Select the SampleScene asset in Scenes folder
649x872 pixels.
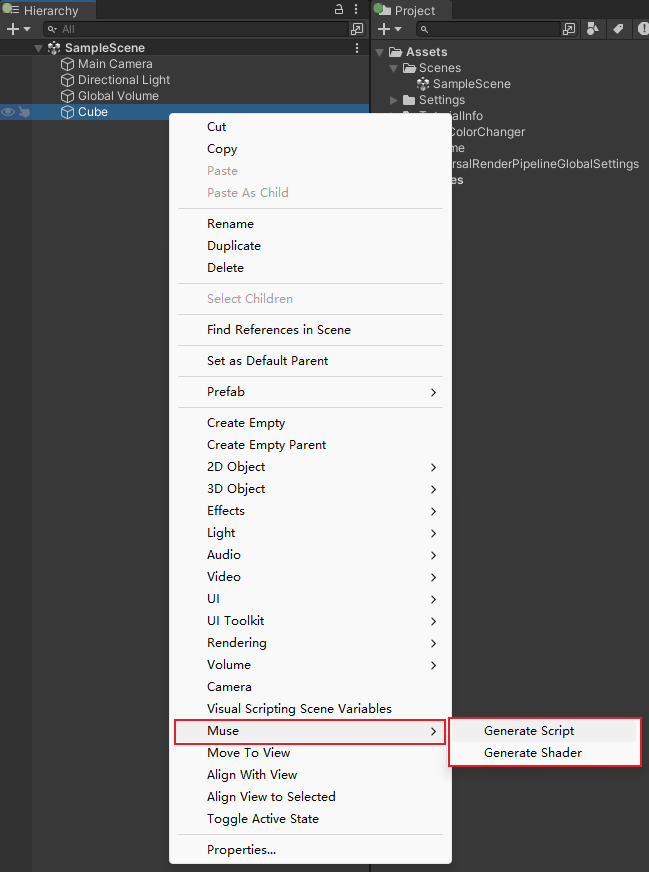tap(471, 84)
